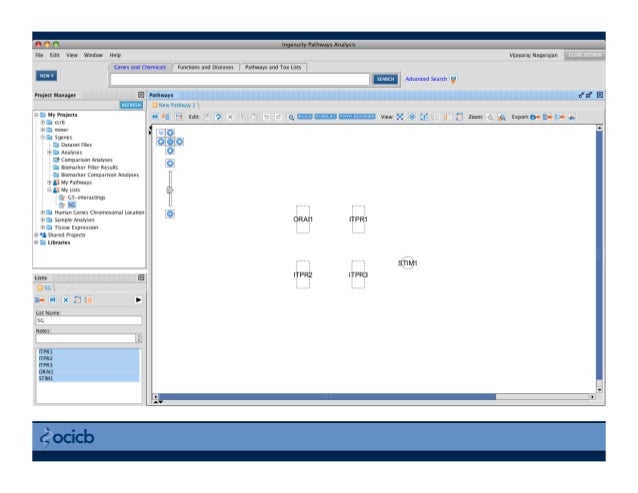The height and width of the screenshot is (493, 638).
Task: Click the first blue button in Pathways toolbar
Action: click(x=305, y=117)
